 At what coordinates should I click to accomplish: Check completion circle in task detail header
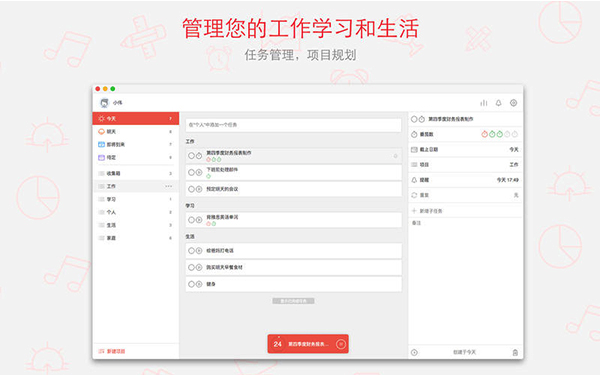click(x=414, y=119)
